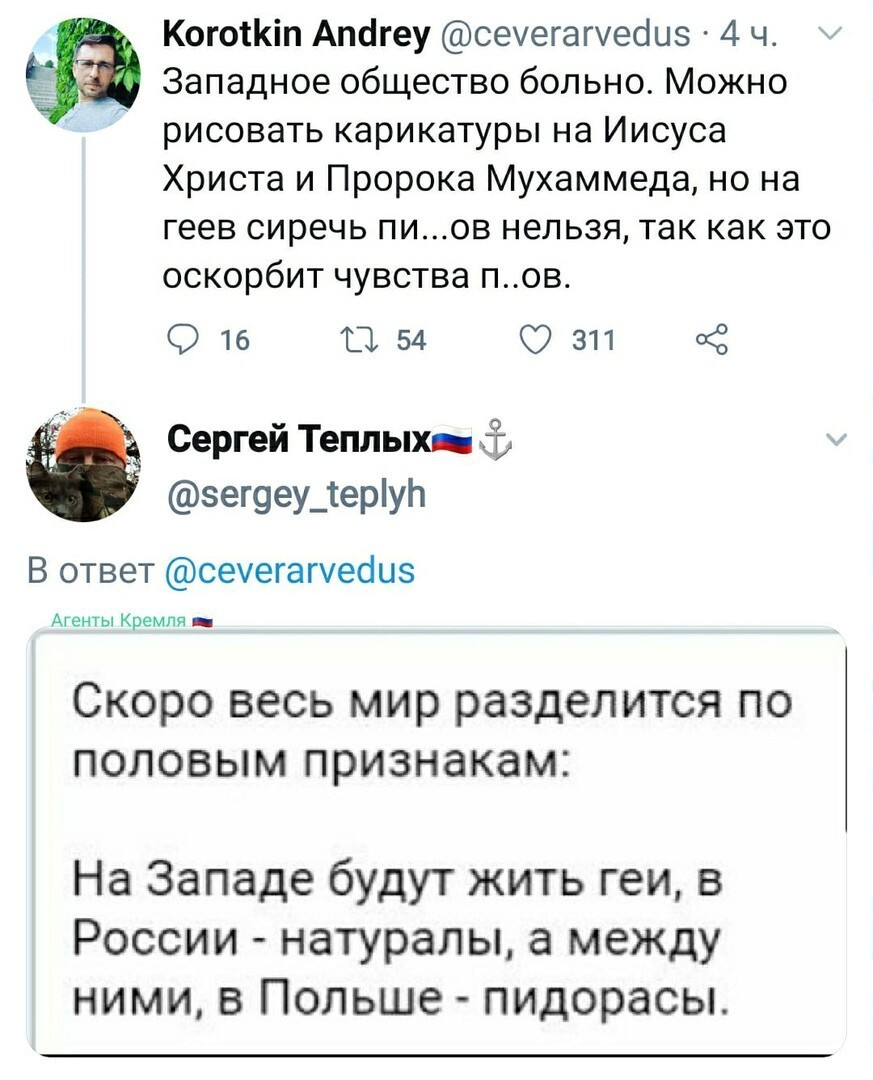Click the @sergey_teplyh handle
This screenshot has height=1080, width=873.
pyautogui.click(x=297, y=494)
